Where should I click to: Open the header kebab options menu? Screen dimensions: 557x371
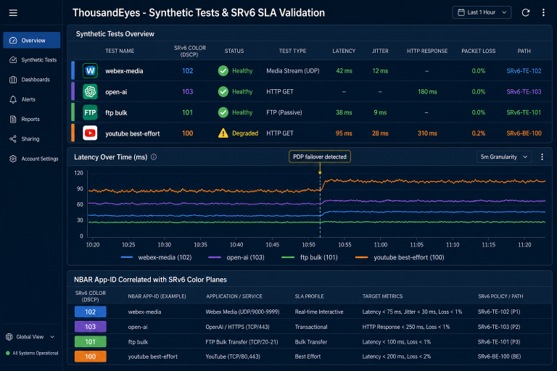pos(543,13)
